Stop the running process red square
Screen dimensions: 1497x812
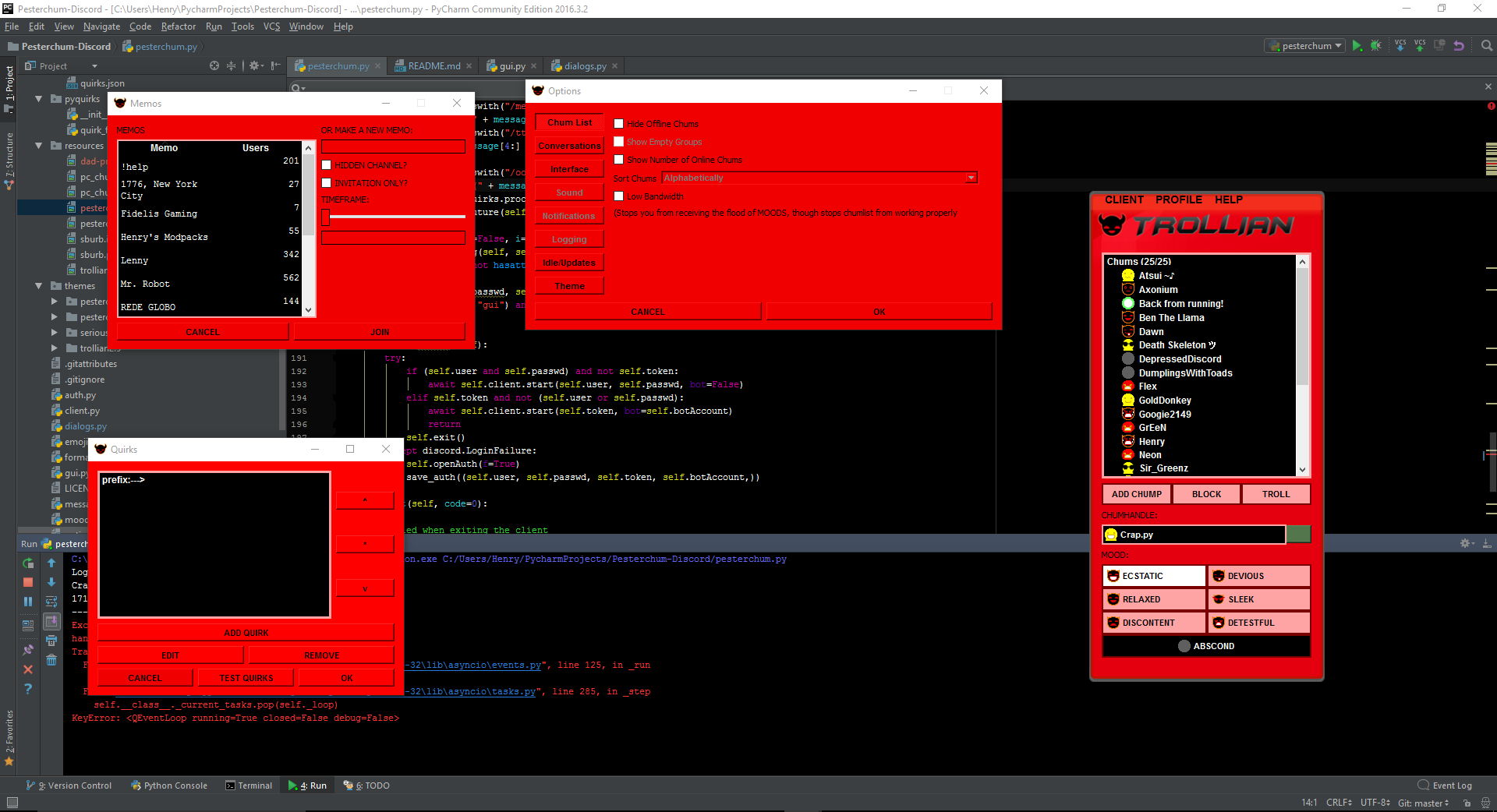click(28, 582)
